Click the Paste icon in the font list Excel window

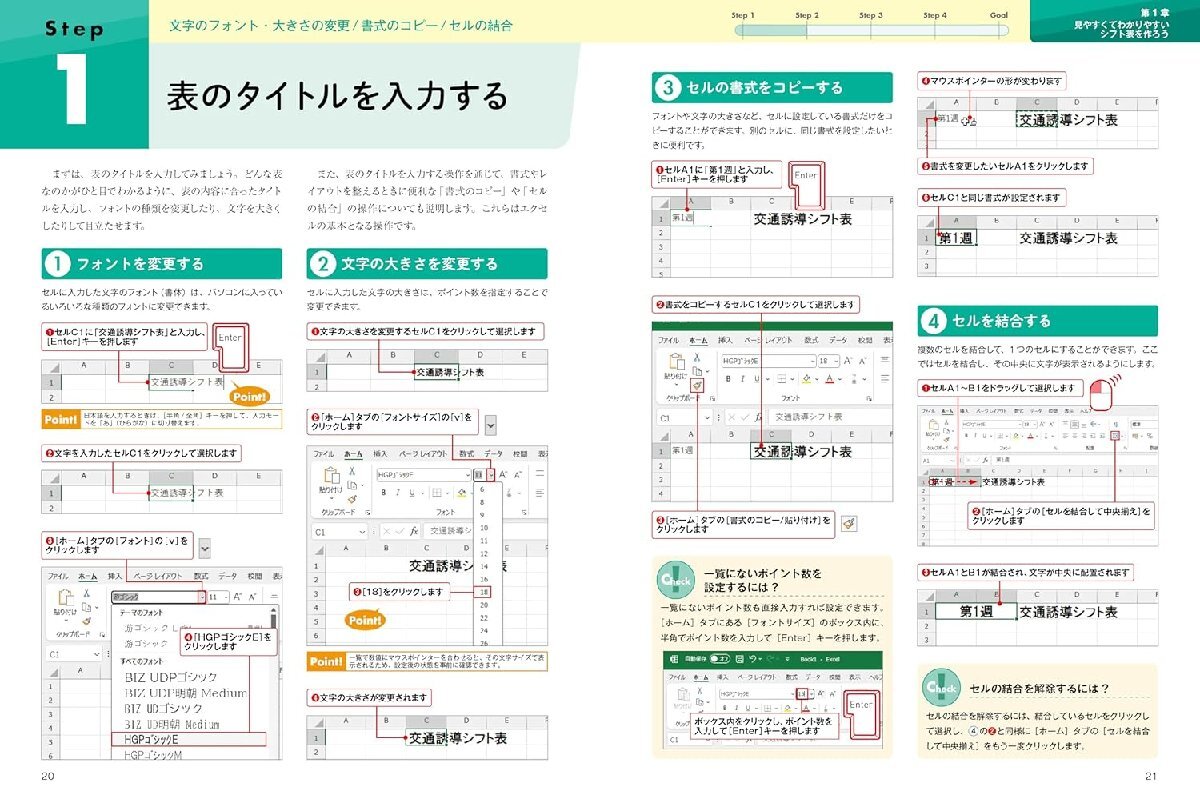click(65, 598)
